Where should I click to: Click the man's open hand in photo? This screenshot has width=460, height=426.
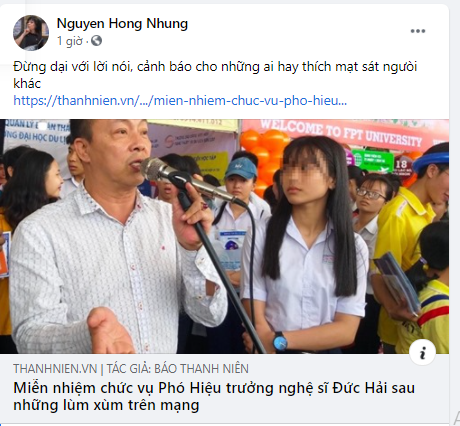110,330
